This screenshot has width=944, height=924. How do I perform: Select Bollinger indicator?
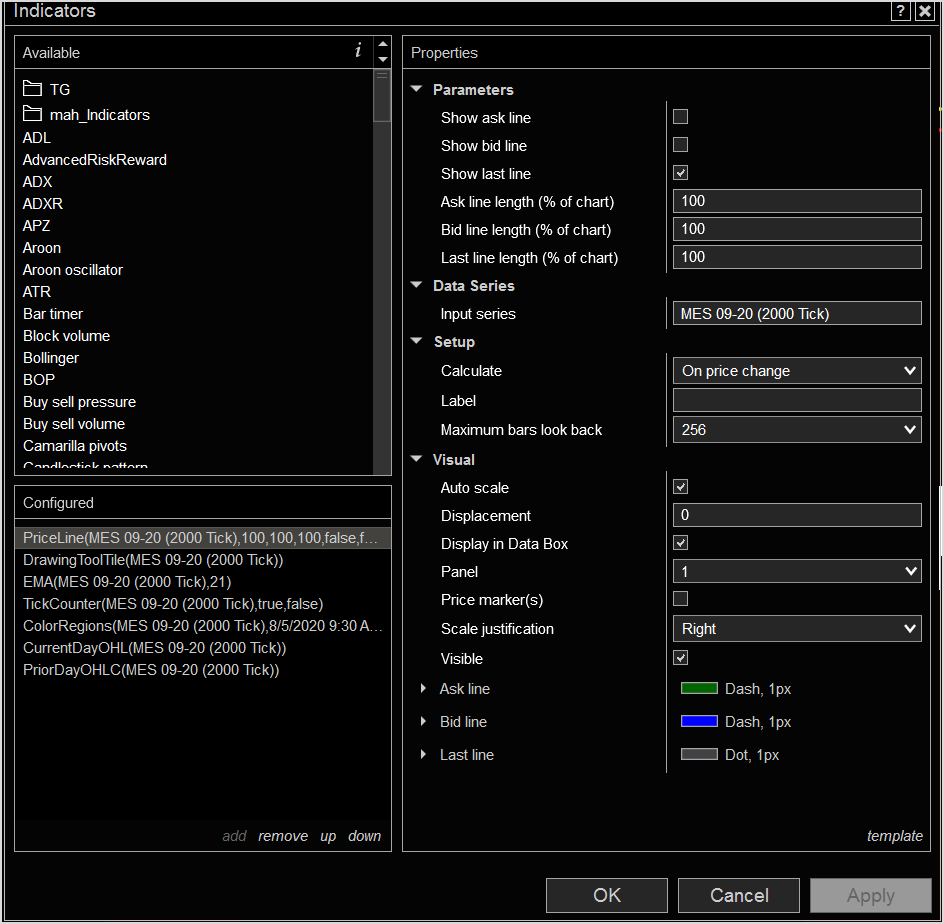click(51, 358)
